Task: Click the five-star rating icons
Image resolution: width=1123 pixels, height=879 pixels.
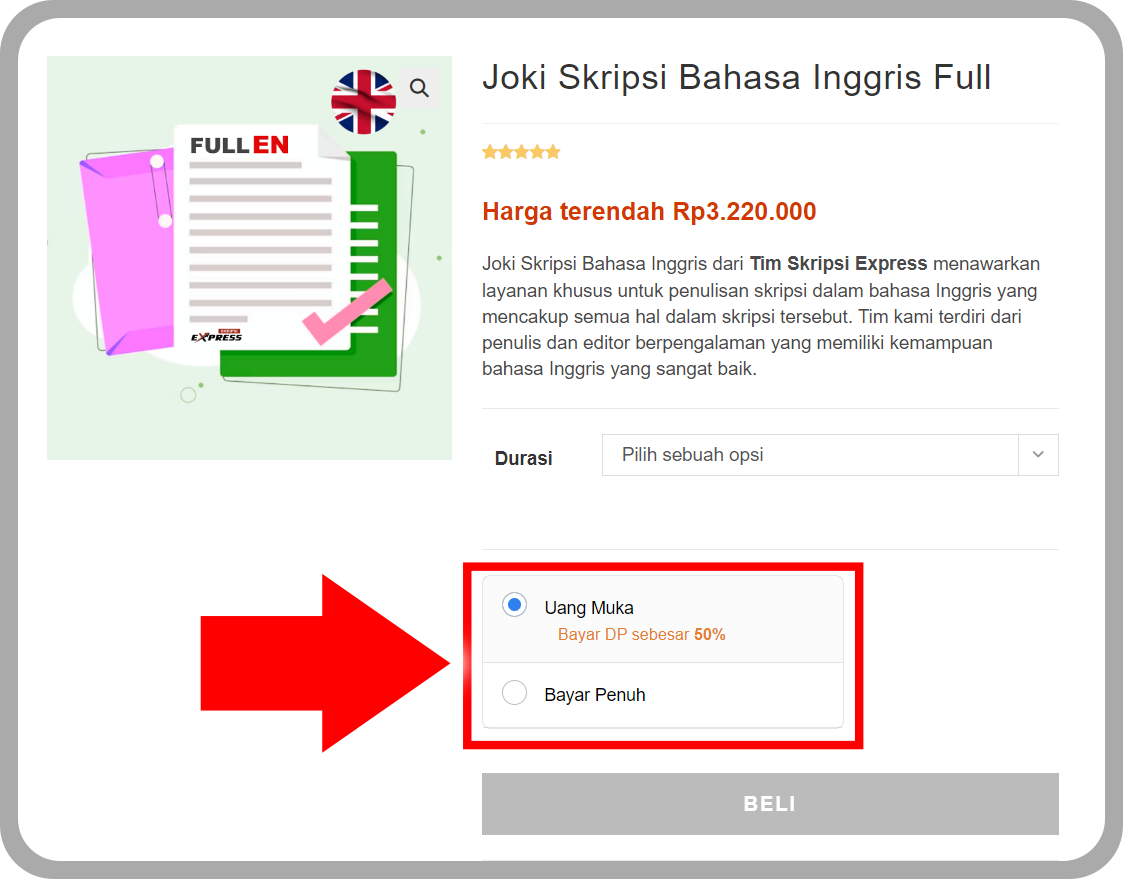Action: (x=521, y=152)
